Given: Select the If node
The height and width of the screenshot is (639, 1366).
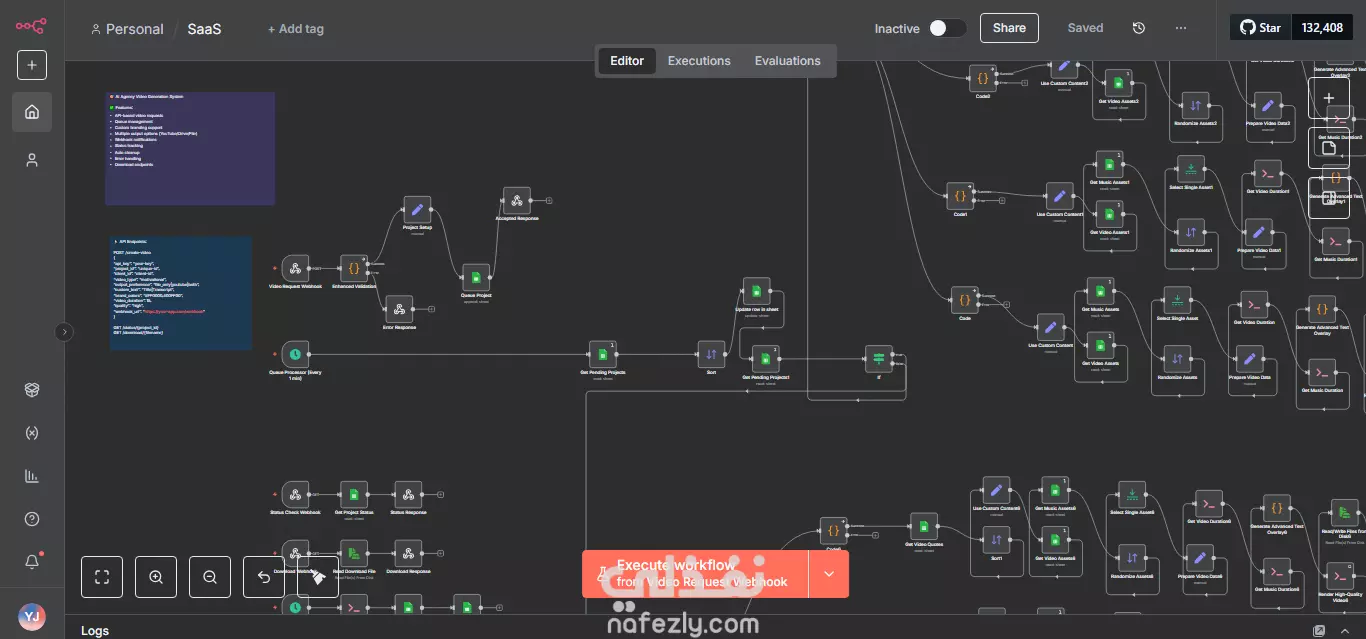Looking at the screenshot, I should (x=879, y=359).
